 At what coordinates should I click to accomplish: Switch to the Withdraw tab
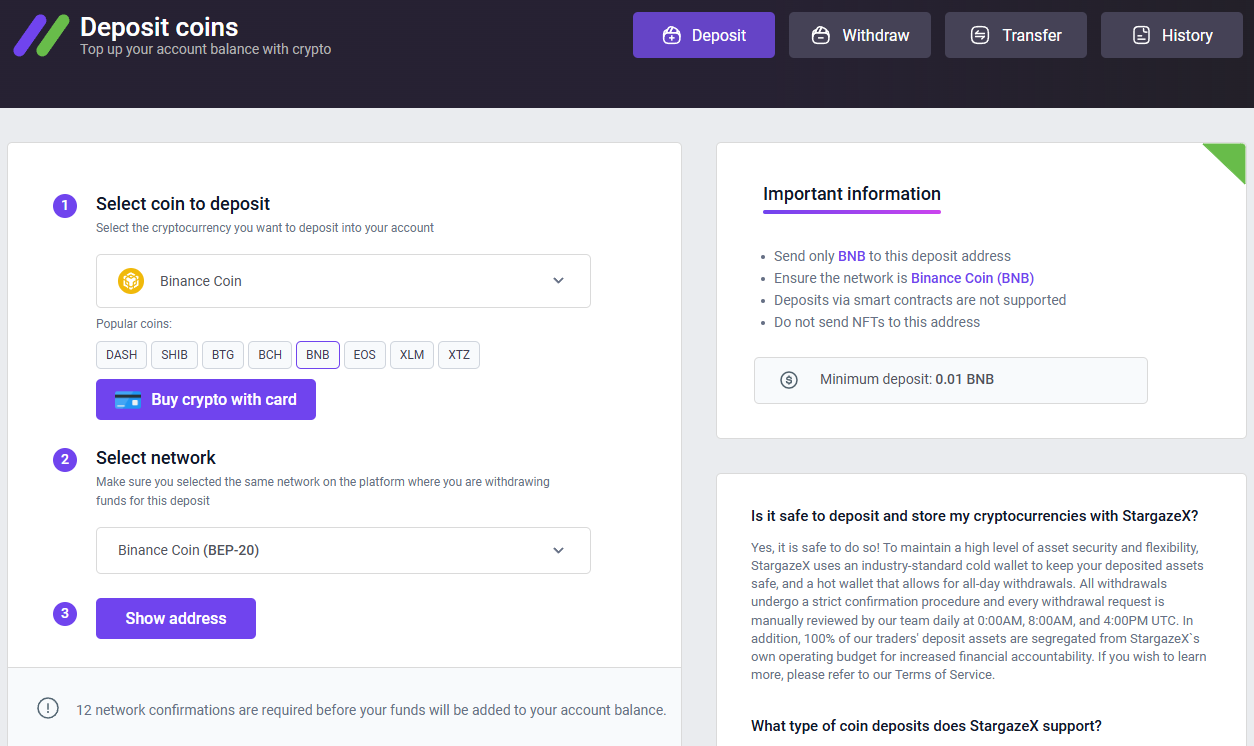click(860, 35)
